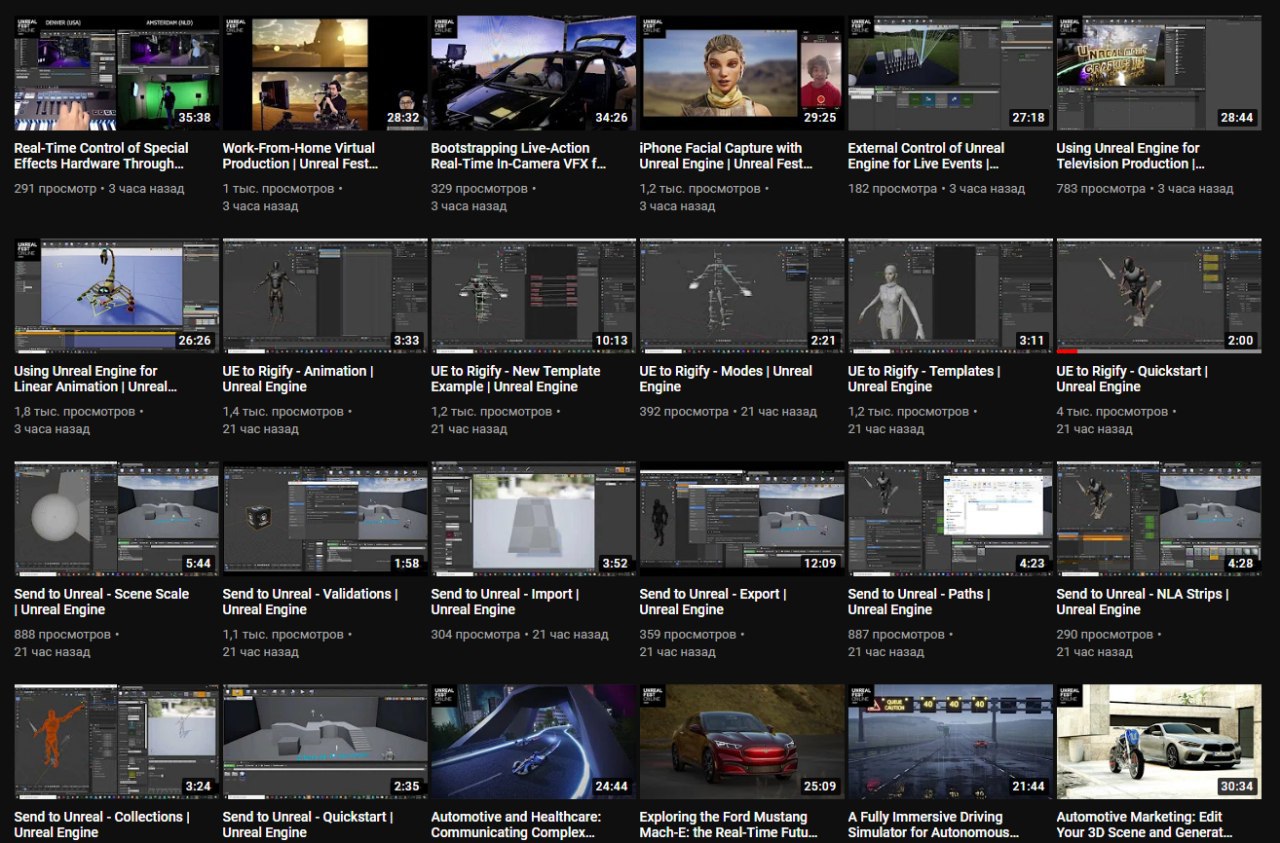Open the Television Production video thumbnail
Screen dimensions: 1280x843
coord(1159,73)
